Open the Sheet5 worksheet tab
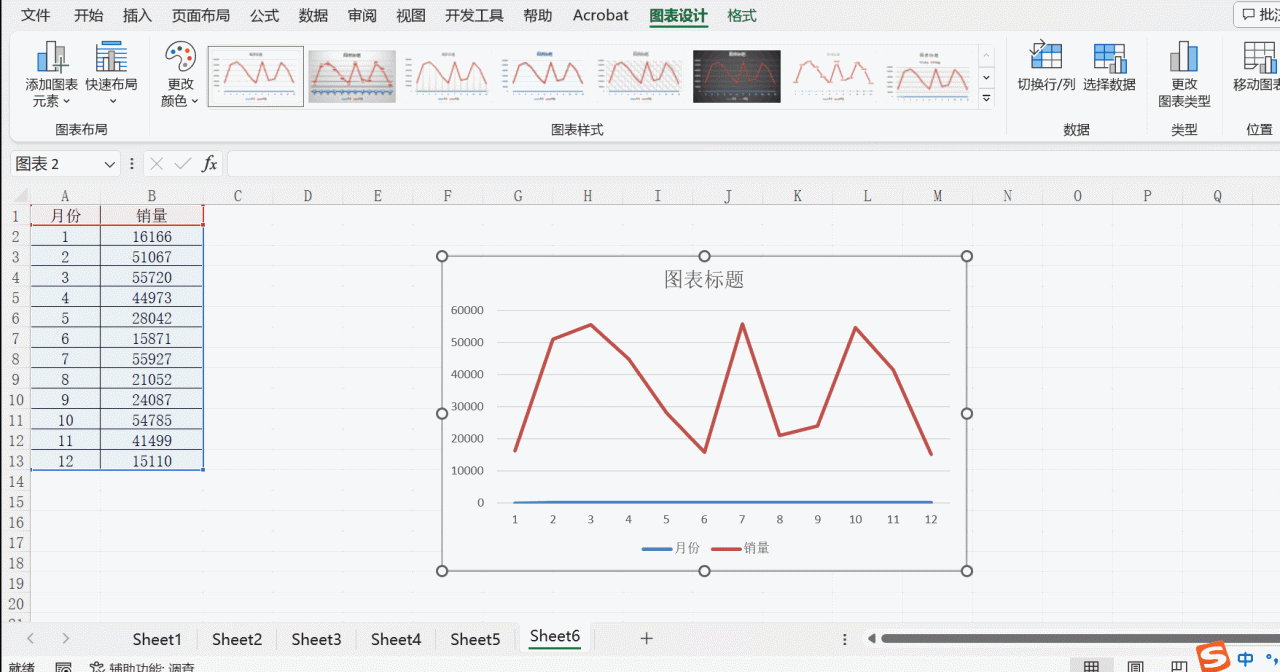The height and width of the screenshot is (672, 1280). pos(475,638)
